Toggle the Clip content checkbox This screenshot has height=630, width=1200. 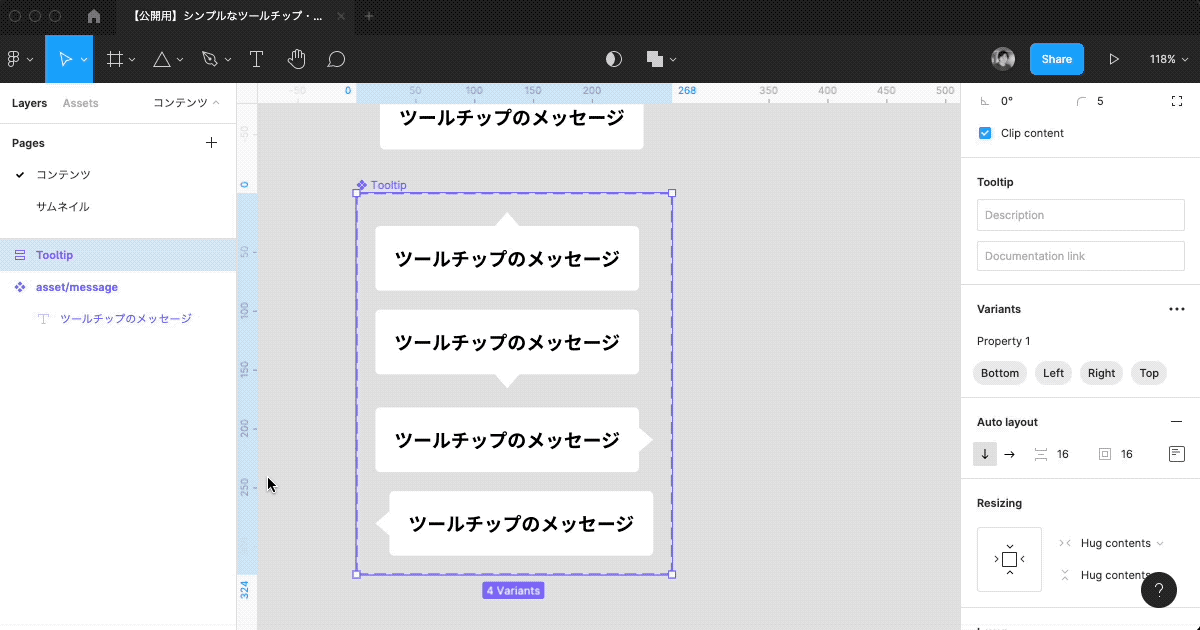(x=984, y=132)
